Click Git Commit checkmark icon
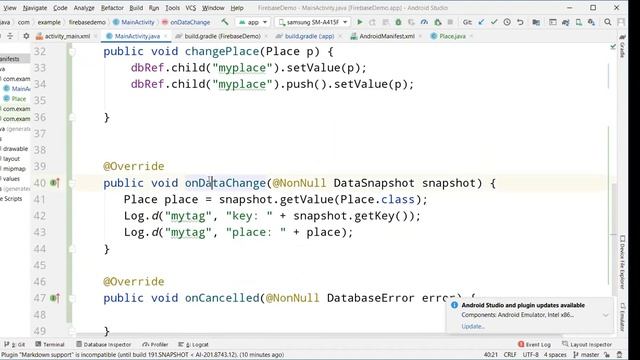Screen dimensions: 640x360 494,22
